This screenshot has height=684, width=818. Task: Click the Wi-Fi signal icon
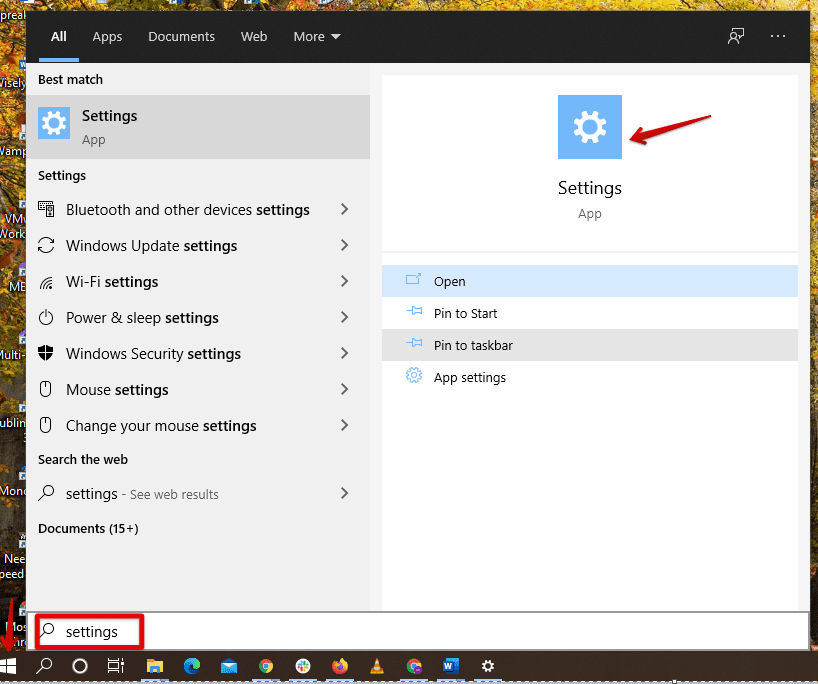(x=46, y=282)
